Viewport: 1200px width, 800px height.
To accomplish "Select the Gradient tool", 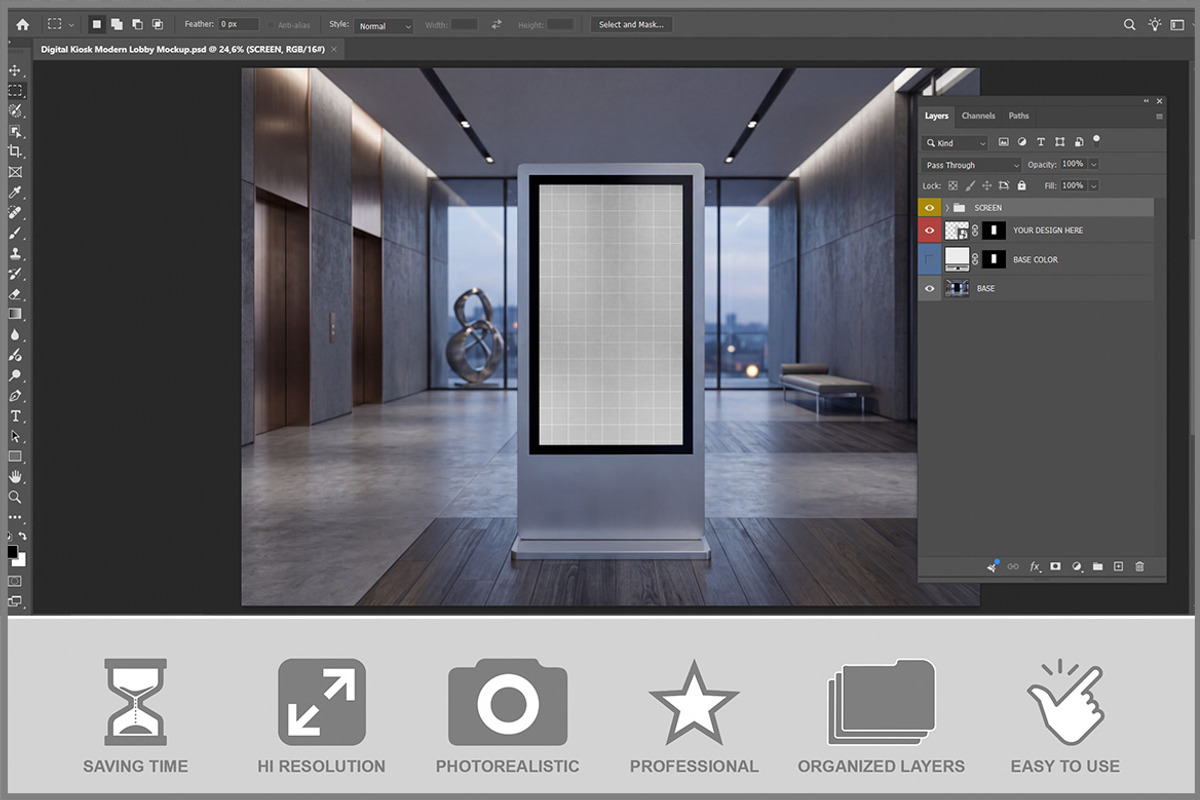I will 15,314.
